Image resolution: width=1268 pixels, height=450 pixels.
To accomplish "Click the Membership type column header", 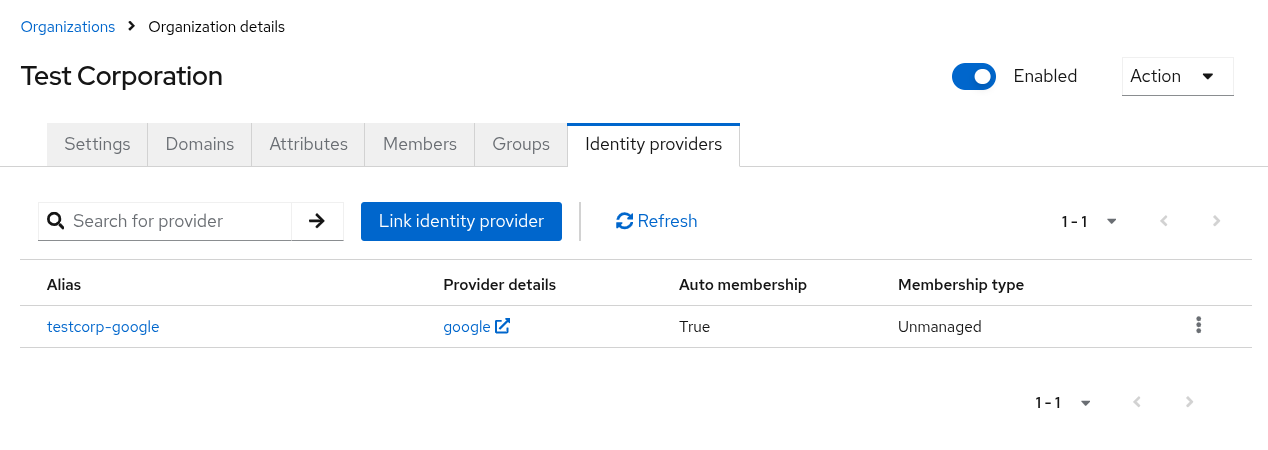I will [961, 285].
